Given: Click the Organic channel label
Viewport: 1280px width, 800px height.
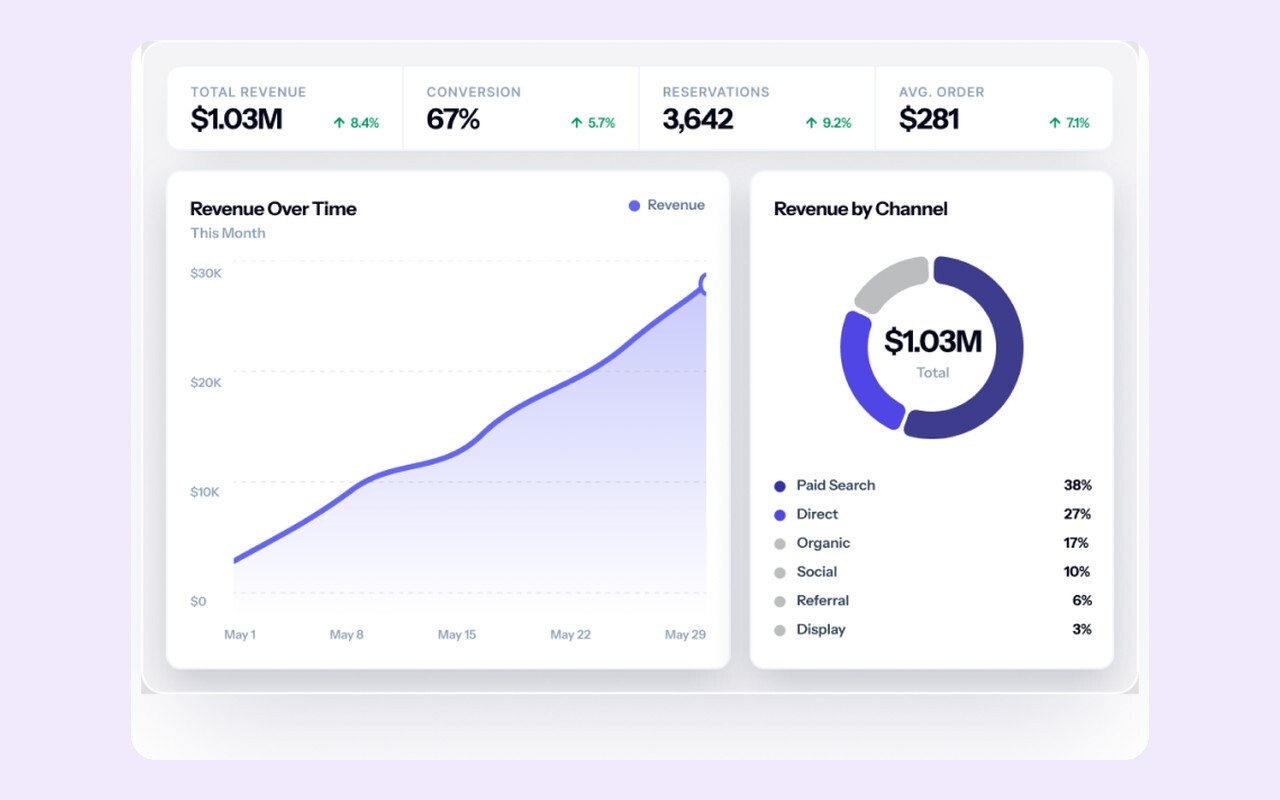Looking at the screenshot, I should click(x=823, y=543).
